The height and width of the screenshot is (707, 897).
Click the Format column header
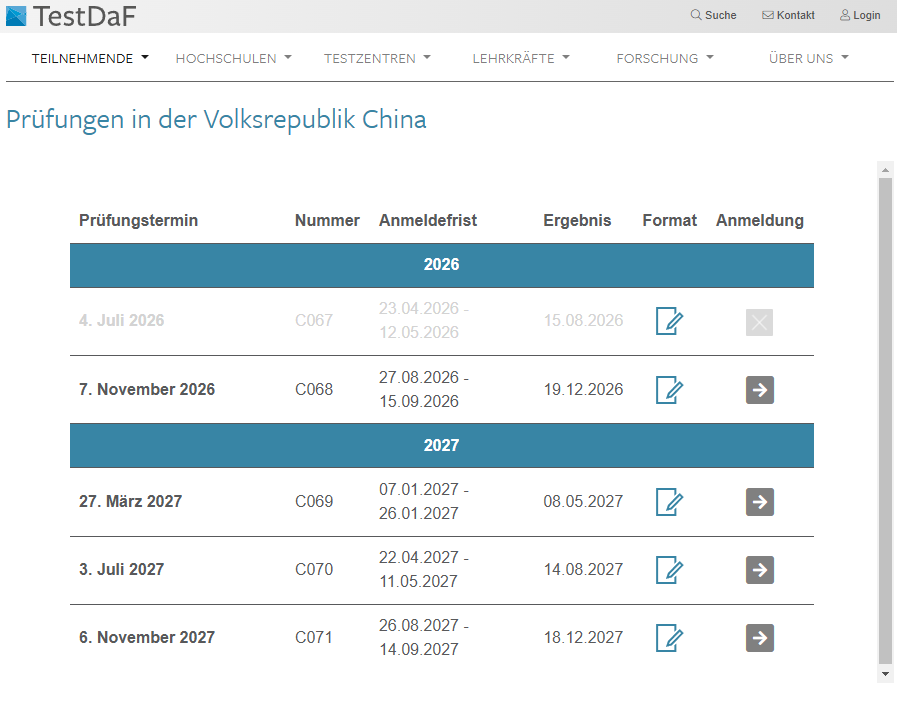[x=669, y=220]
